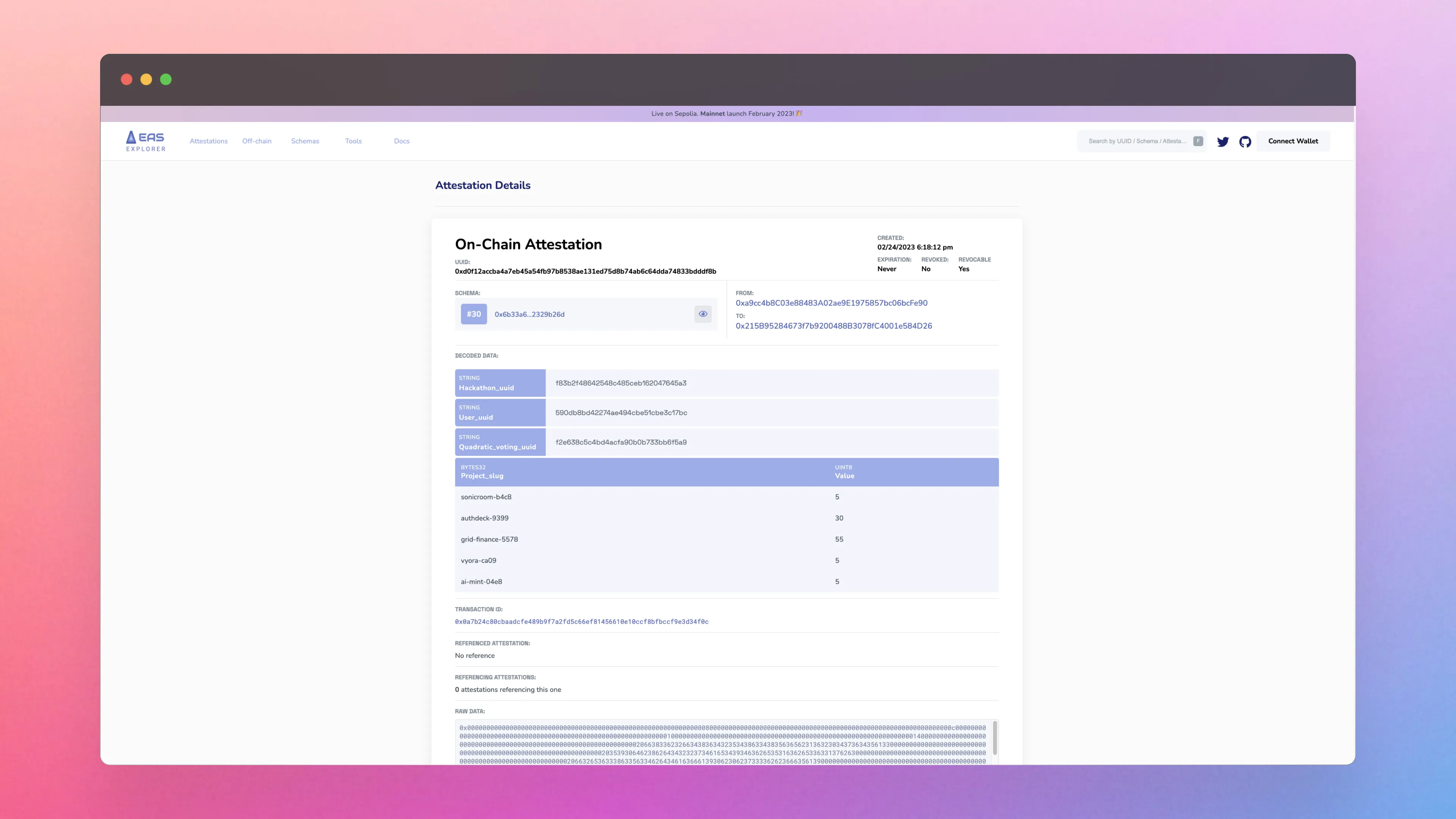Click the Mainnet launch banner
The height and width of the screenshot is (819, 1456).
(x=727, y=114)
